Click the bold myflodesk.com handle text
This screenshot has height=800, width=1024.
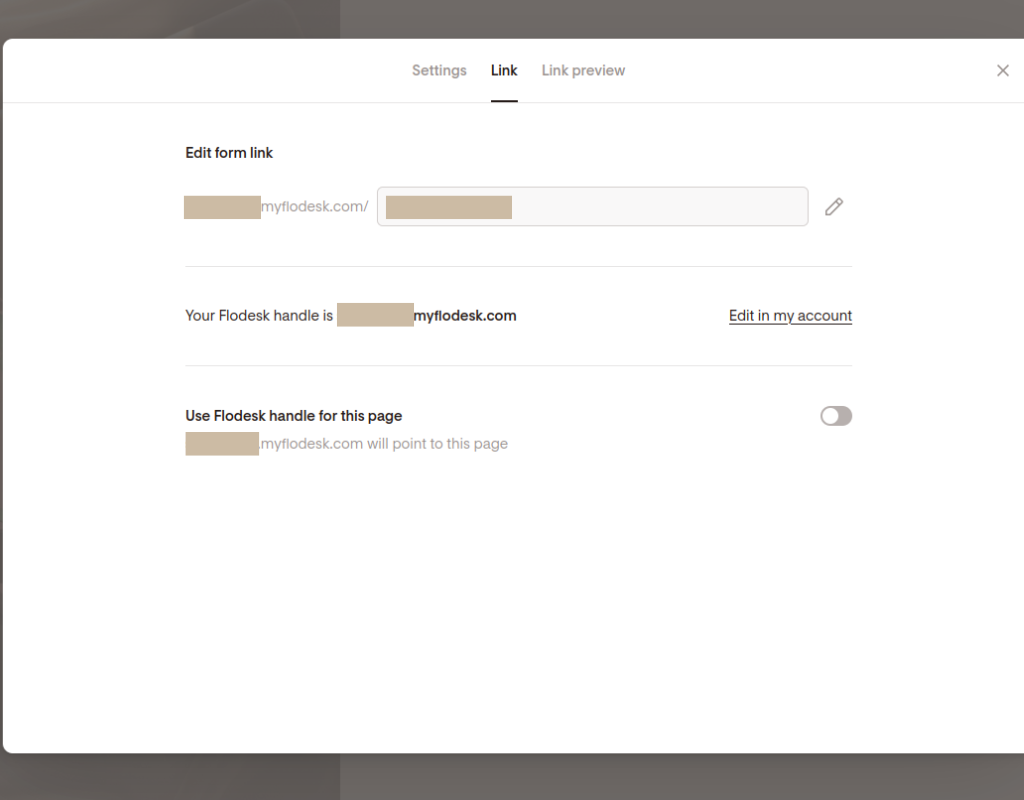pyautogui.click(x=465, y=316)
